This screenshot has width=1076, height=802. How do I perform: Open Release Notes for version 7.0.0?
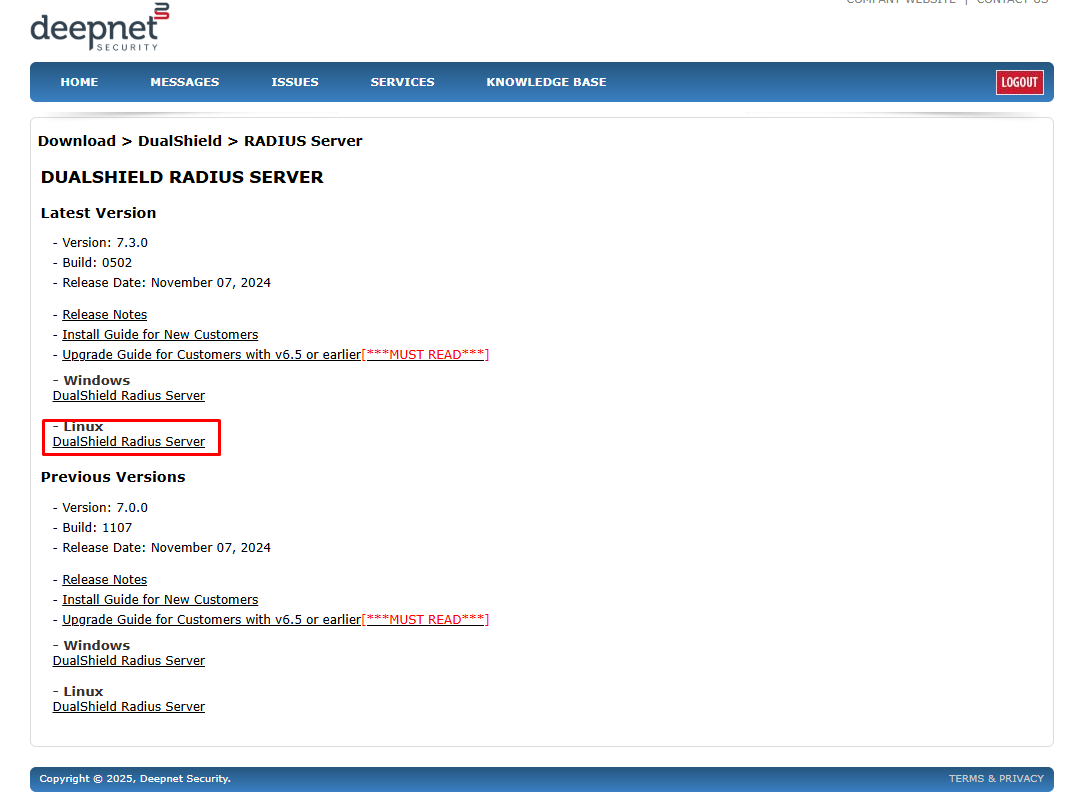[105, 580]
